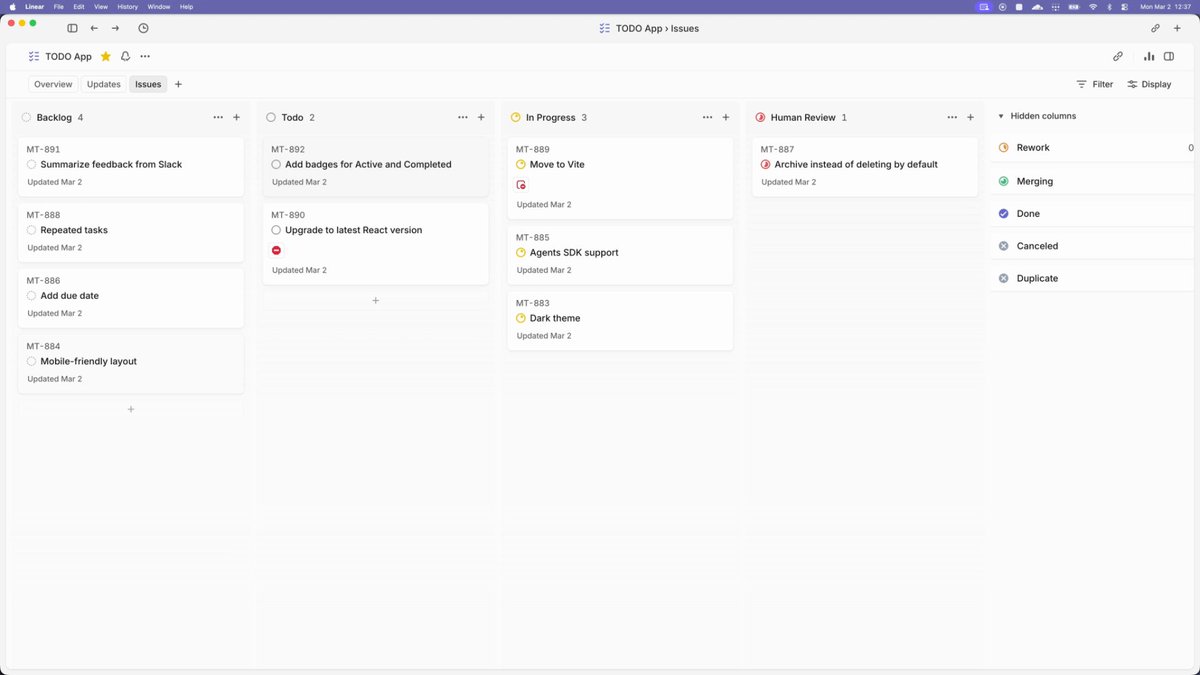
Task: Switch to the Overview tab
Action: (53, 84)
